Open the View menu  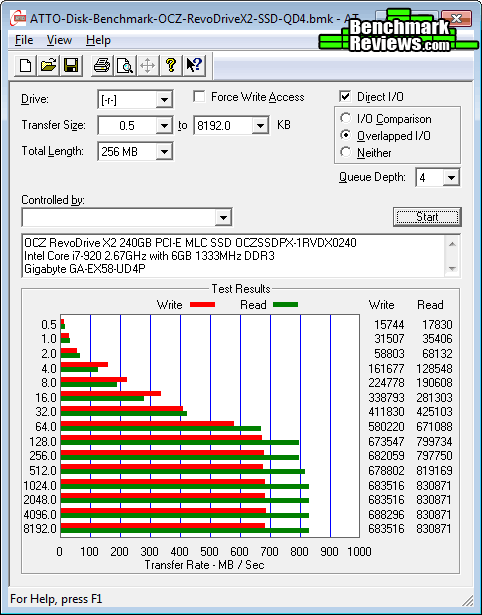click(x=59, y=40)
